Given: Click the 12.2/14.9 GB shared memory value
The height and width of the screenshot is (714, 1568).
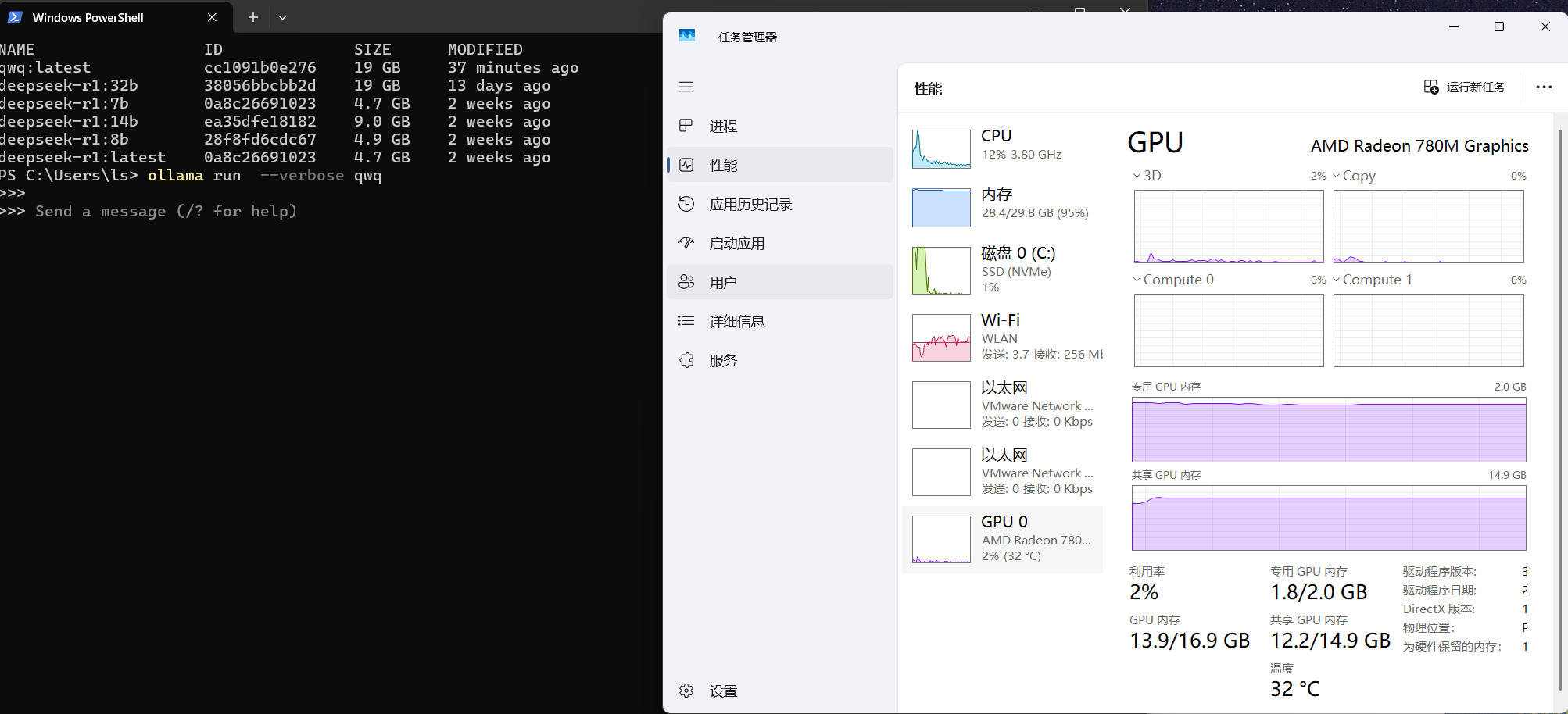Looking at the screenshot, I should (1330, 641).
